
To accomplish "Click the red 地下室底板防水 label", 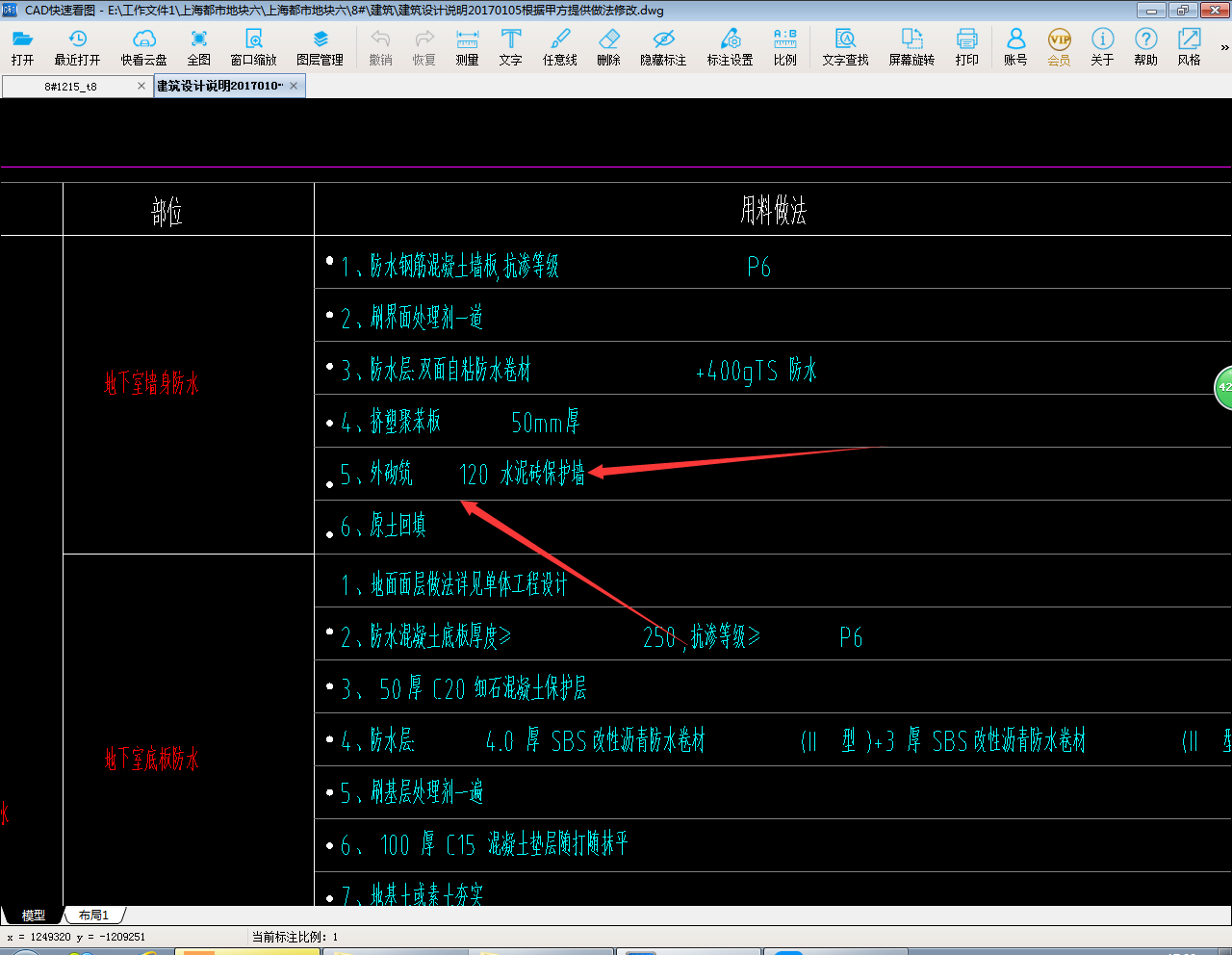I will 152,760.
